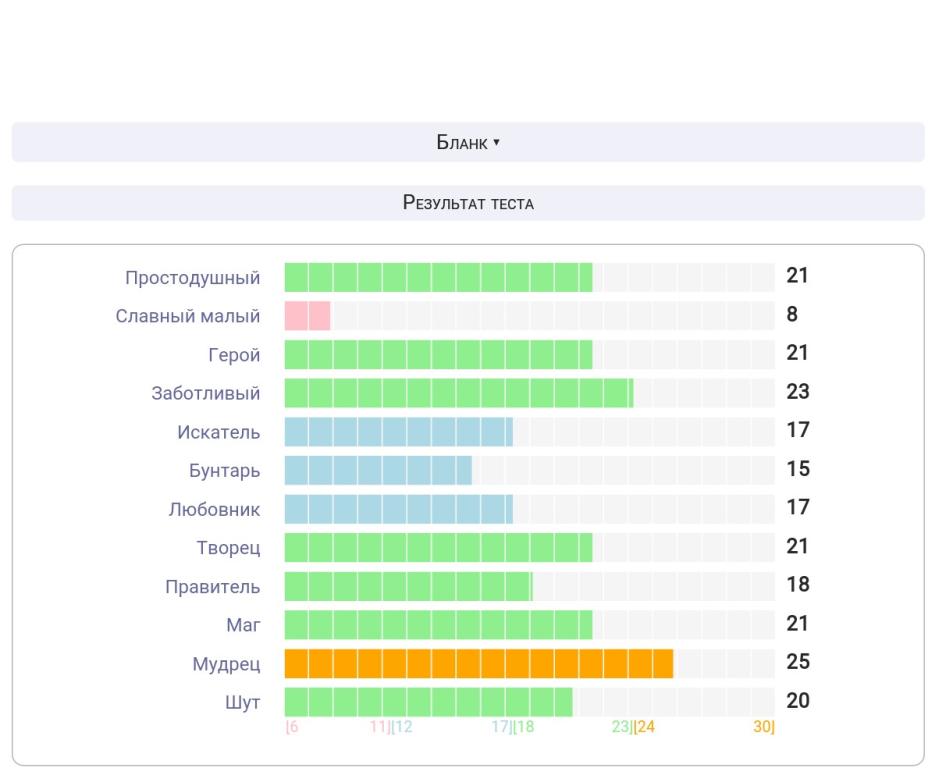Viewport: 928px width, 768px height.
Task: Click the Заботливый score number 23
Action: [x=797, y=392]
